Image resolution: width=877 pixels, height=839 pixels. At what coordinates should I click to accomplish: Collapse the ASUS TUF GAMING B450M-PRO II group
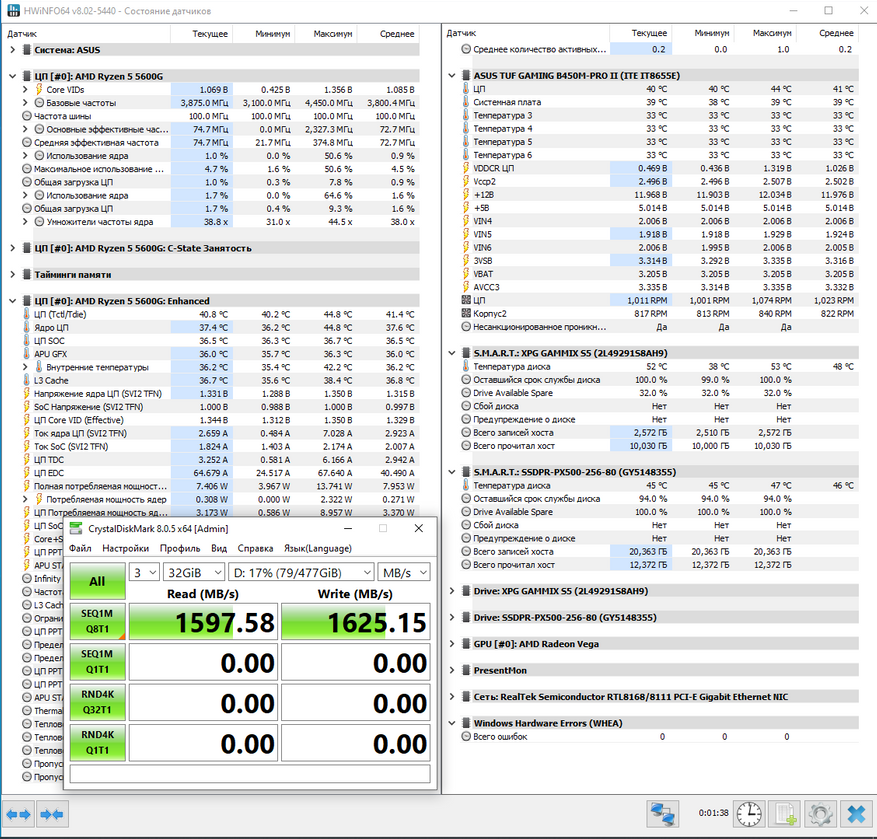(452, 76)
